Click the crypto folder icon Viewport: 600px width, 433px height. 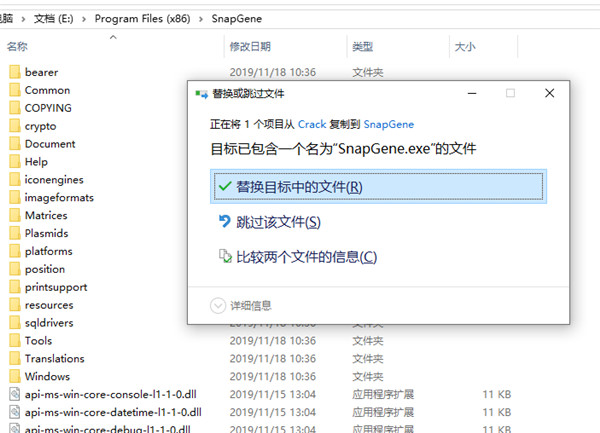click(15, 126)
